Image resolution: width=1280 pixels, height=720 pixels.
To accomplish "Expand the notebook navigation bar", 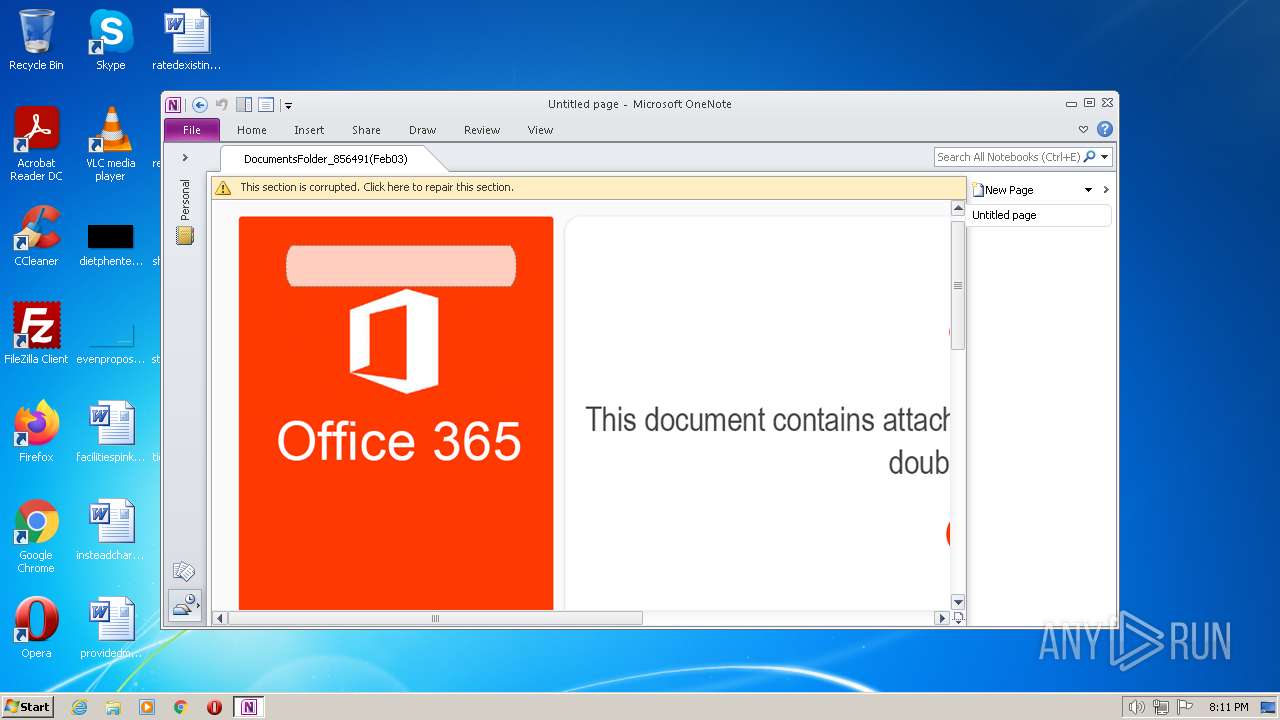I will 185,158.
